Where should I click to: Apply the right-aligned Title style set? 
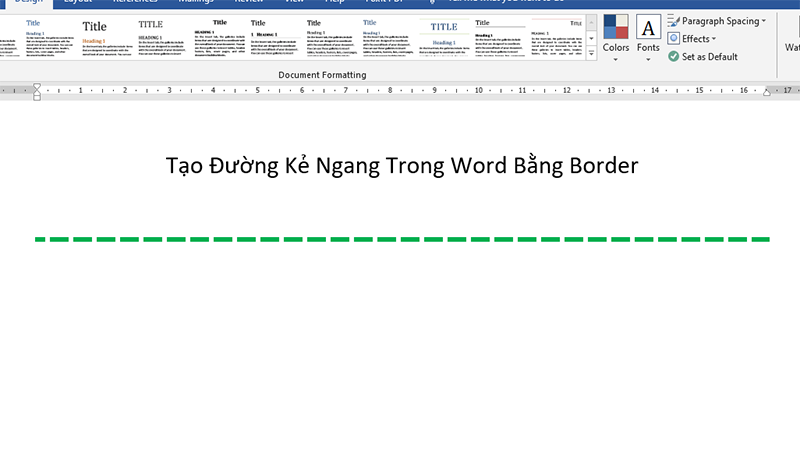coord(554,35)
